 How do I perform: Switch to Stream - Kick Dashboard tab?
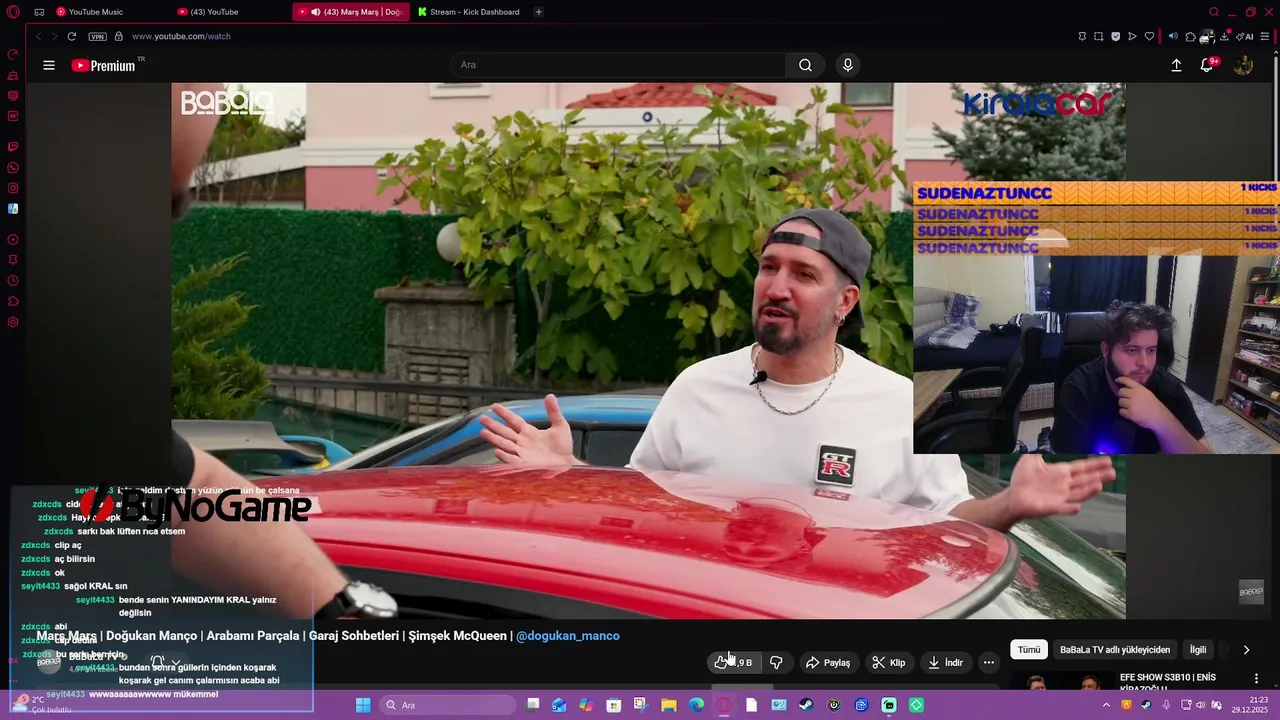[470, 12]
